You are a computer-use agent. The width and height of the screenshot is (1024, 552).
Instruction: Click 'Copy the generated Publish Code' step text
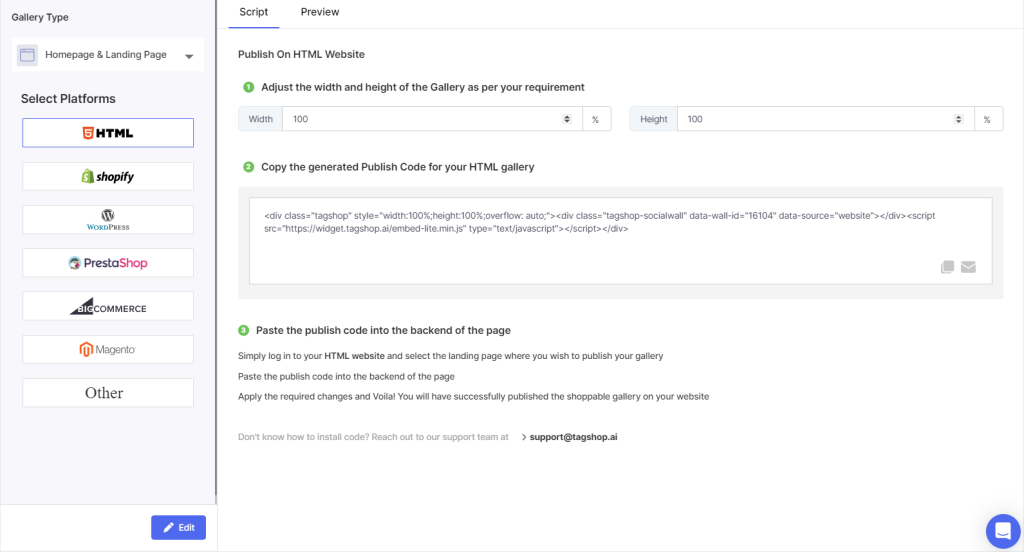tap(398, 167)
